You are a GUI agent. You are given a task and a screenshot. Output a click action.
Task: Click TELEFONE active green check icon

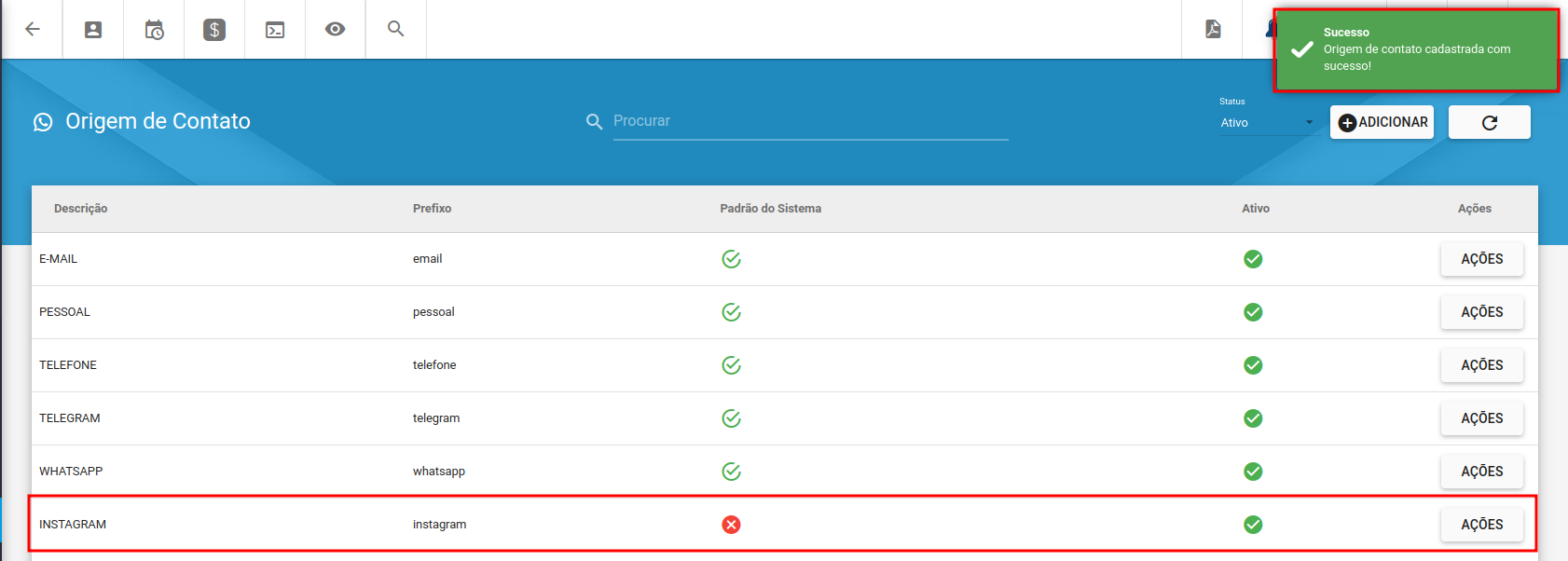point(1253,365)
